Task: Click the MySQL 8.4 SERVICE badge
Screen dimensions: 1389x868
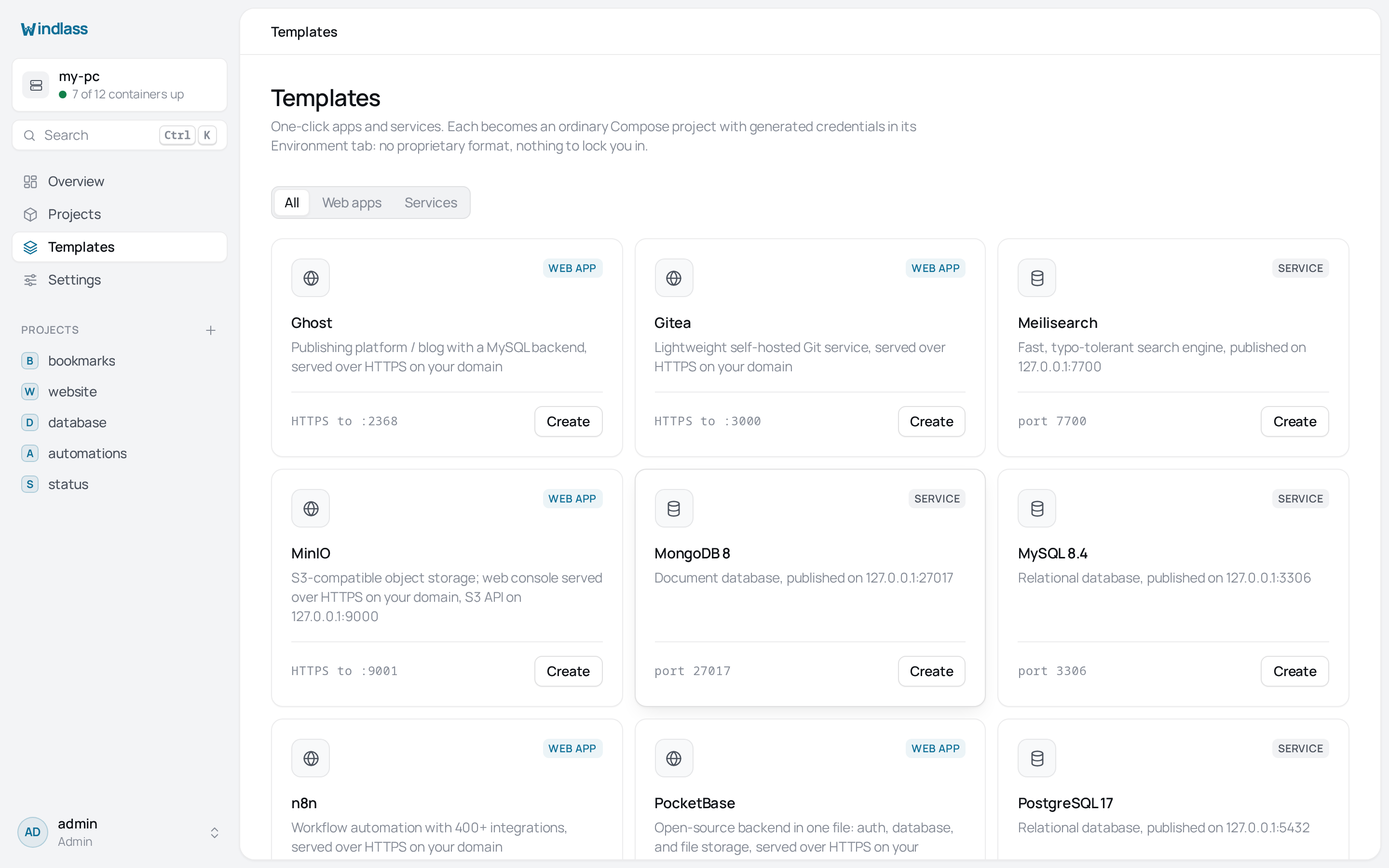Action: [x=1300, y=499]
